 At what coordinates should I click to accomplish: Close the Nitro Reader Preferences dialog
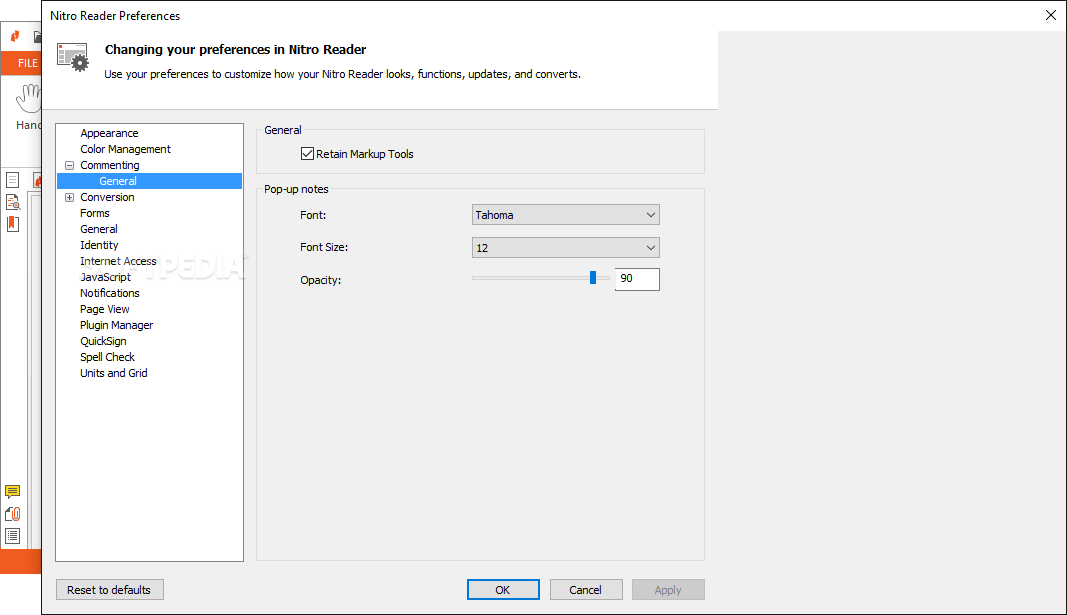coord(1051,15)
